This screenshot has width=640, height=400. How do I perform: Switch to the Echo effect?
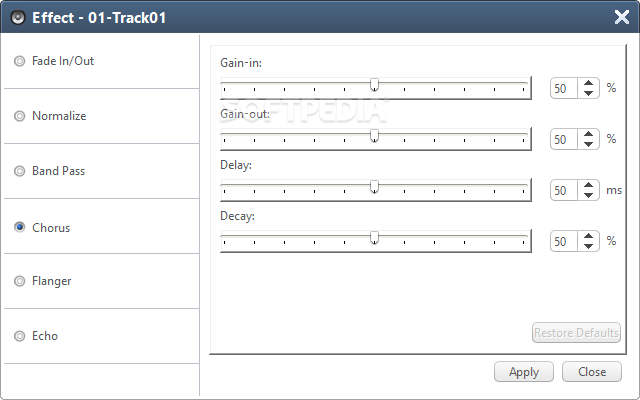(19, 336)
